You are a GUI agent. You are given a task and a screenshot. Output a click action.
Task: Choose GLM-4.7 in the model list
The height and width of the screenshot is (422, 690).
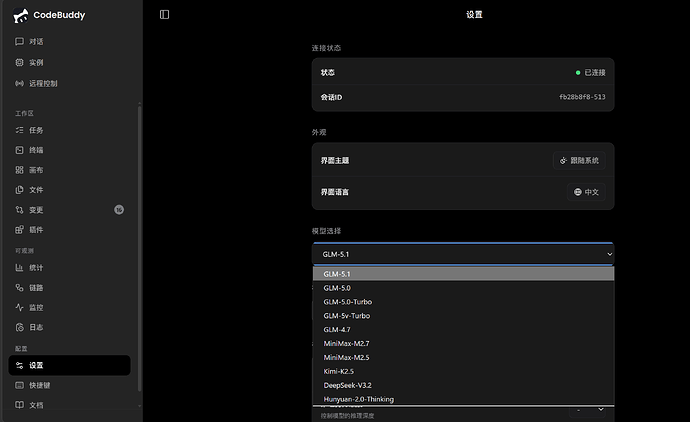pyautogui.click(x=463, y=330)
